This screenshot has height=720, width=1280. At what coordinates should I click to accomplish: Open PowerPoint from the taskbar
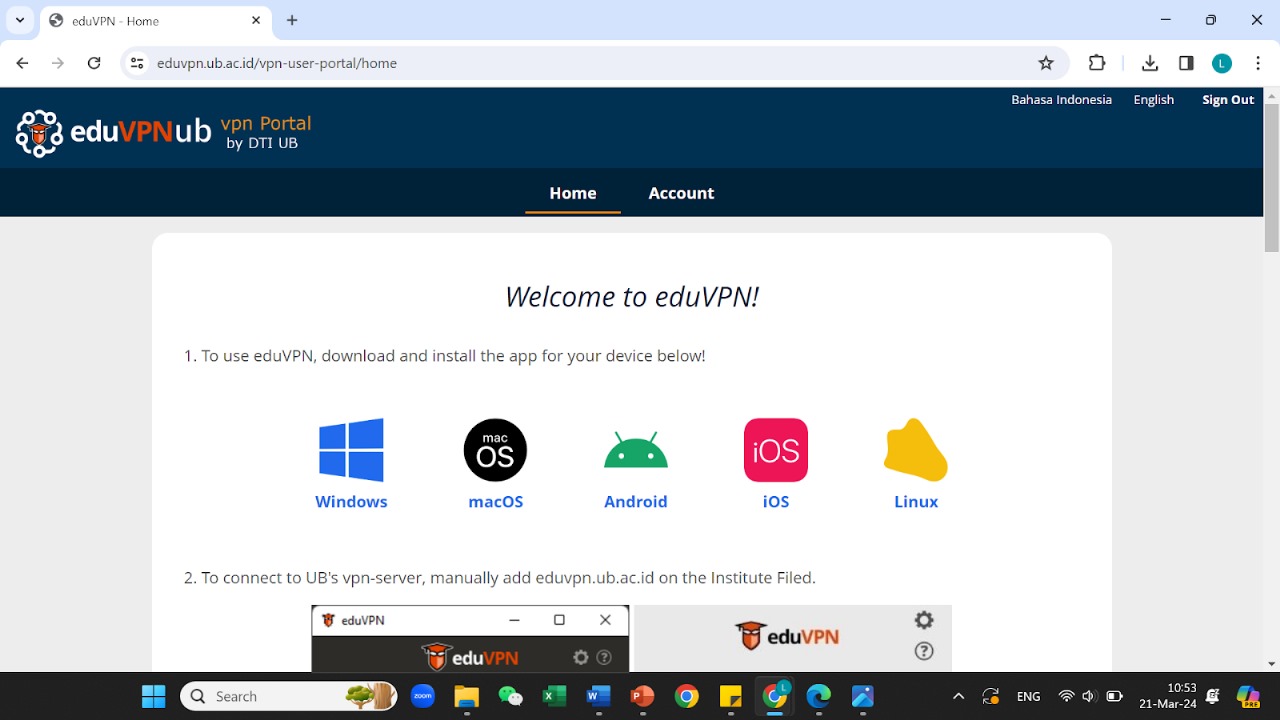643,696
